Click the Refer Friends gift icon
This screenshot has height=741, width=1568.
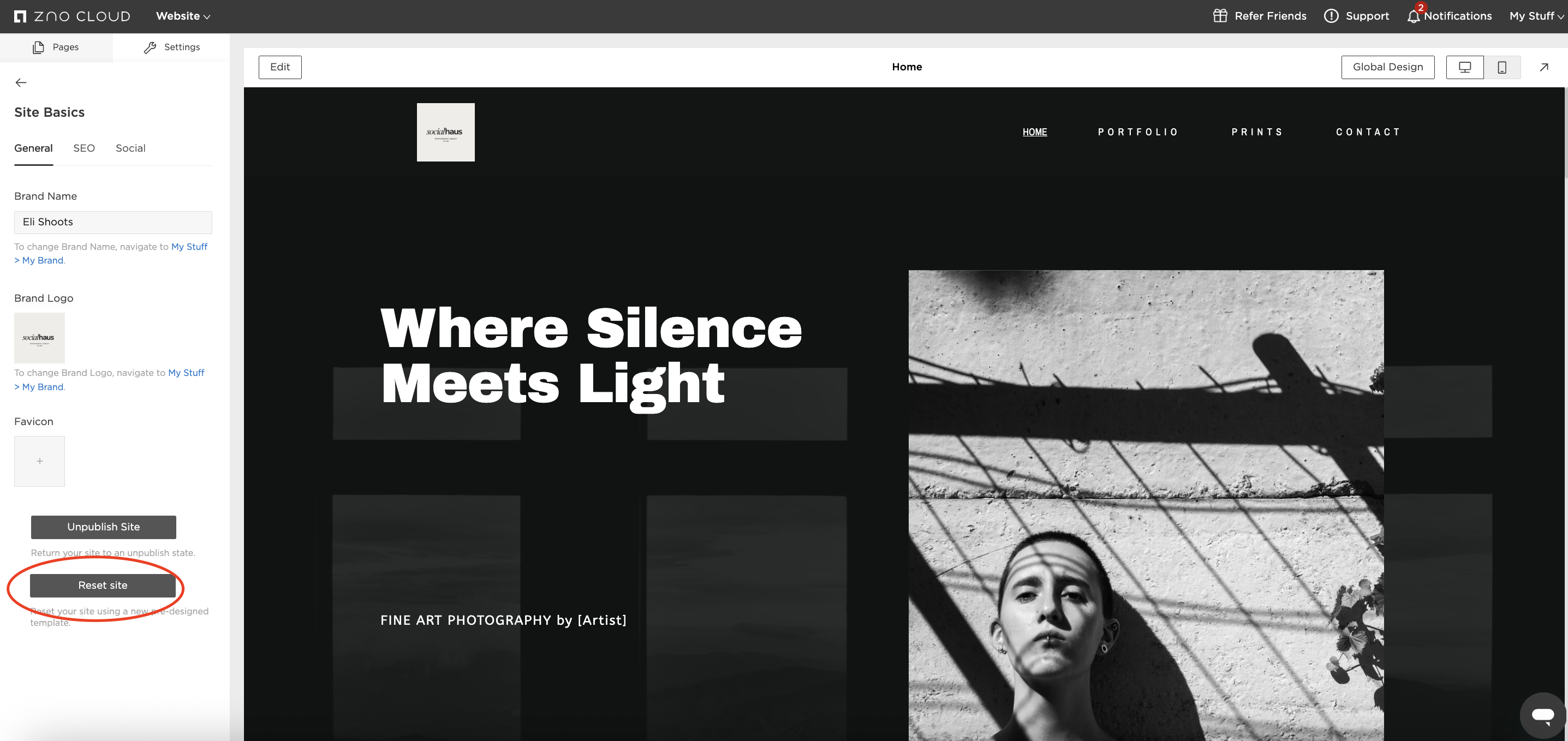[1220, 16]
